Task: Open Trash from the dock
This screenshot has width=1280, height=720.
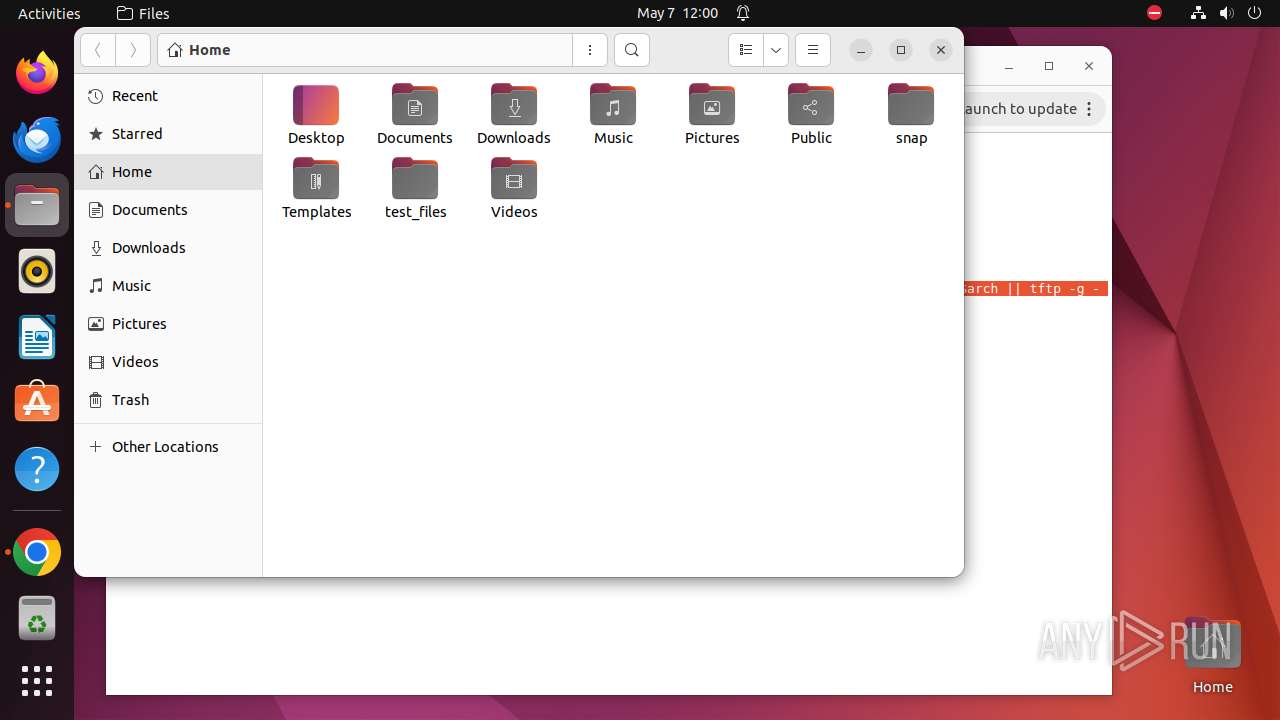Action: click(x=37, y=618)
